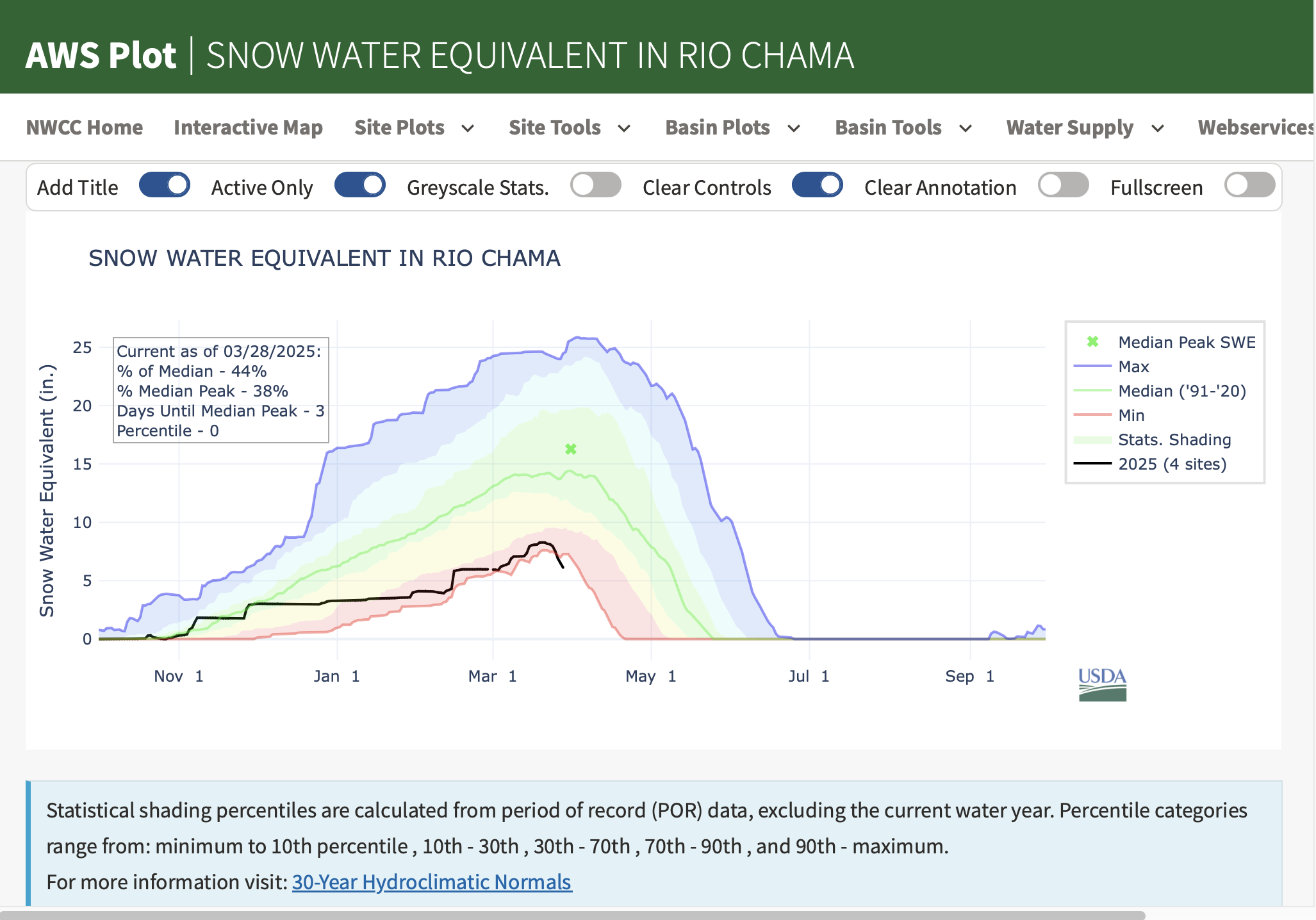Click the Min legend line entry
The height and width of the screenshot is (920, 1316).
(x=1131, y=415)
